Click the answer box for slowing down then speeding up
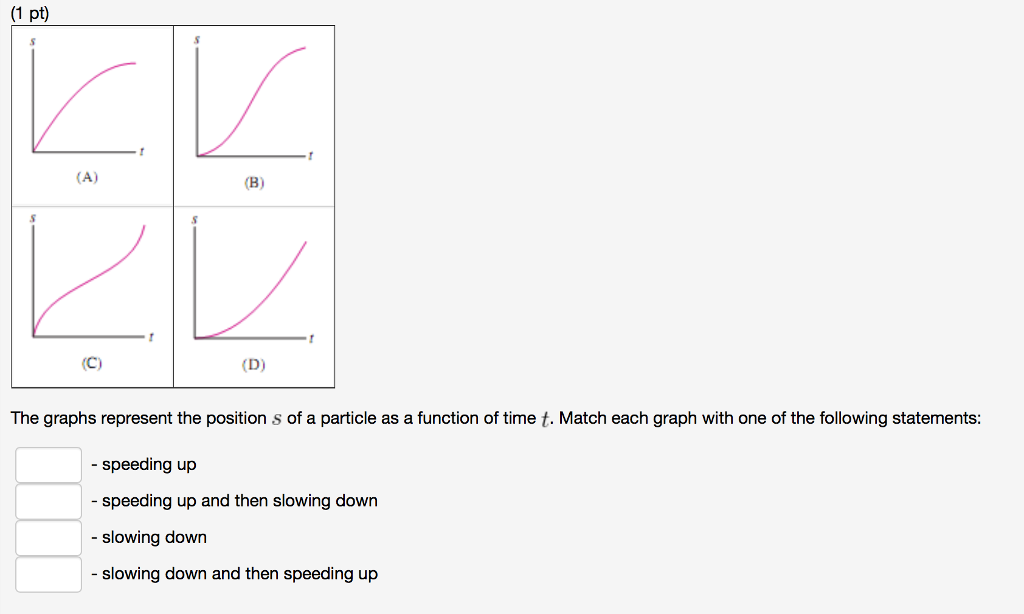The height and width of the screenshot is (614, 1024). [x=48, y=574]
